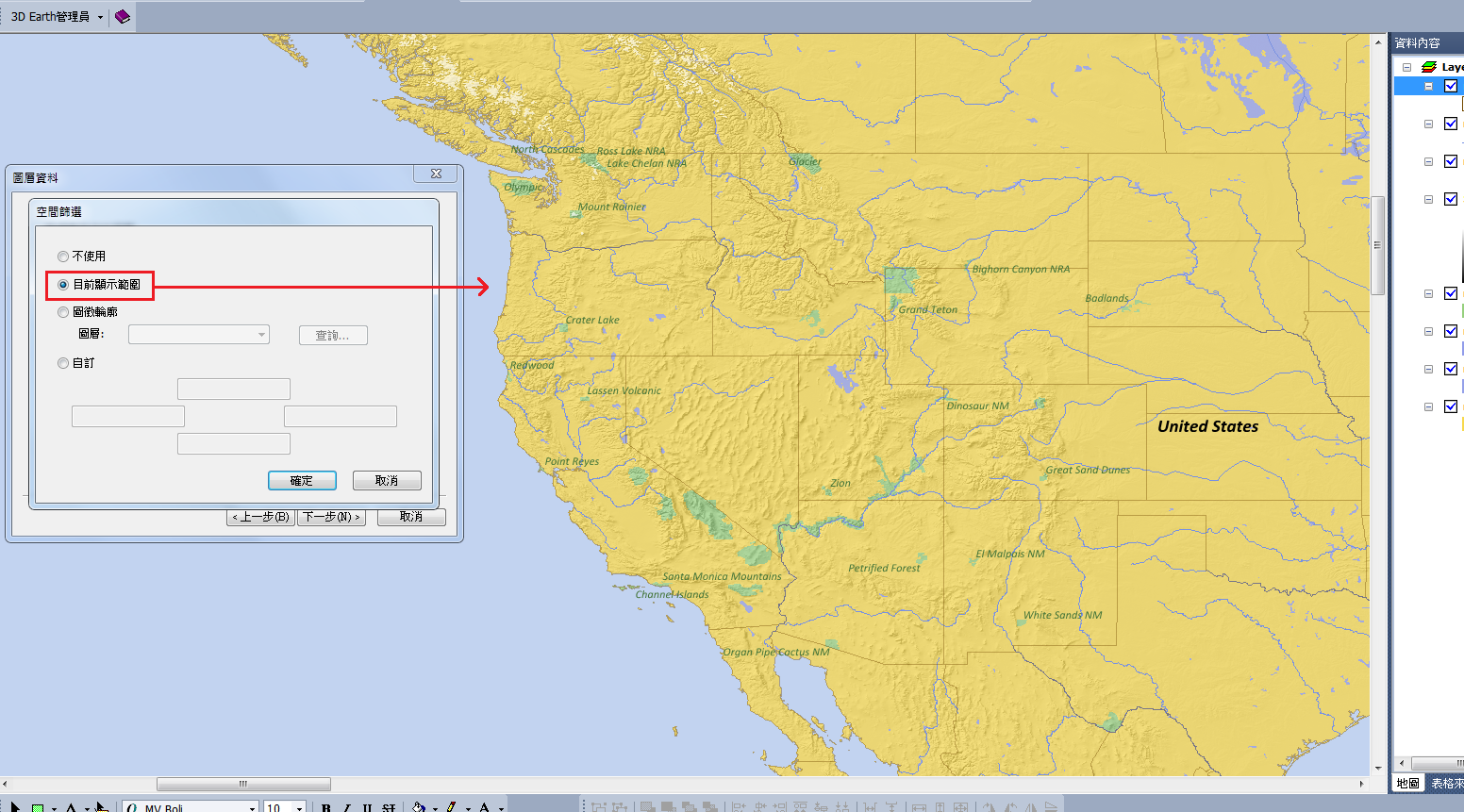Select the 自訂 radio option
This screenshot has height=812, width=1464.
[x=63, y=363]
